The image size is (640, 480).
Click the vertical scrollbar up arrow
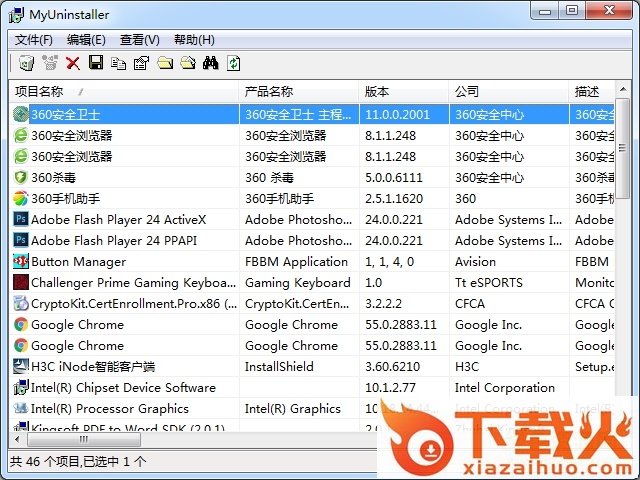click(623, 89)
